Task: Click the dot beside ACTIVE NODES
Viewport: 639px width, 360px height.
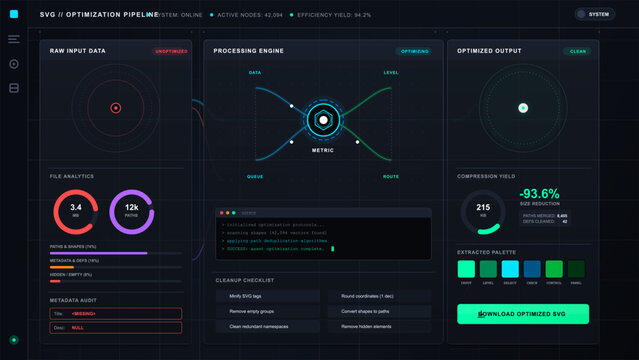Action: (x=212, y=15)
